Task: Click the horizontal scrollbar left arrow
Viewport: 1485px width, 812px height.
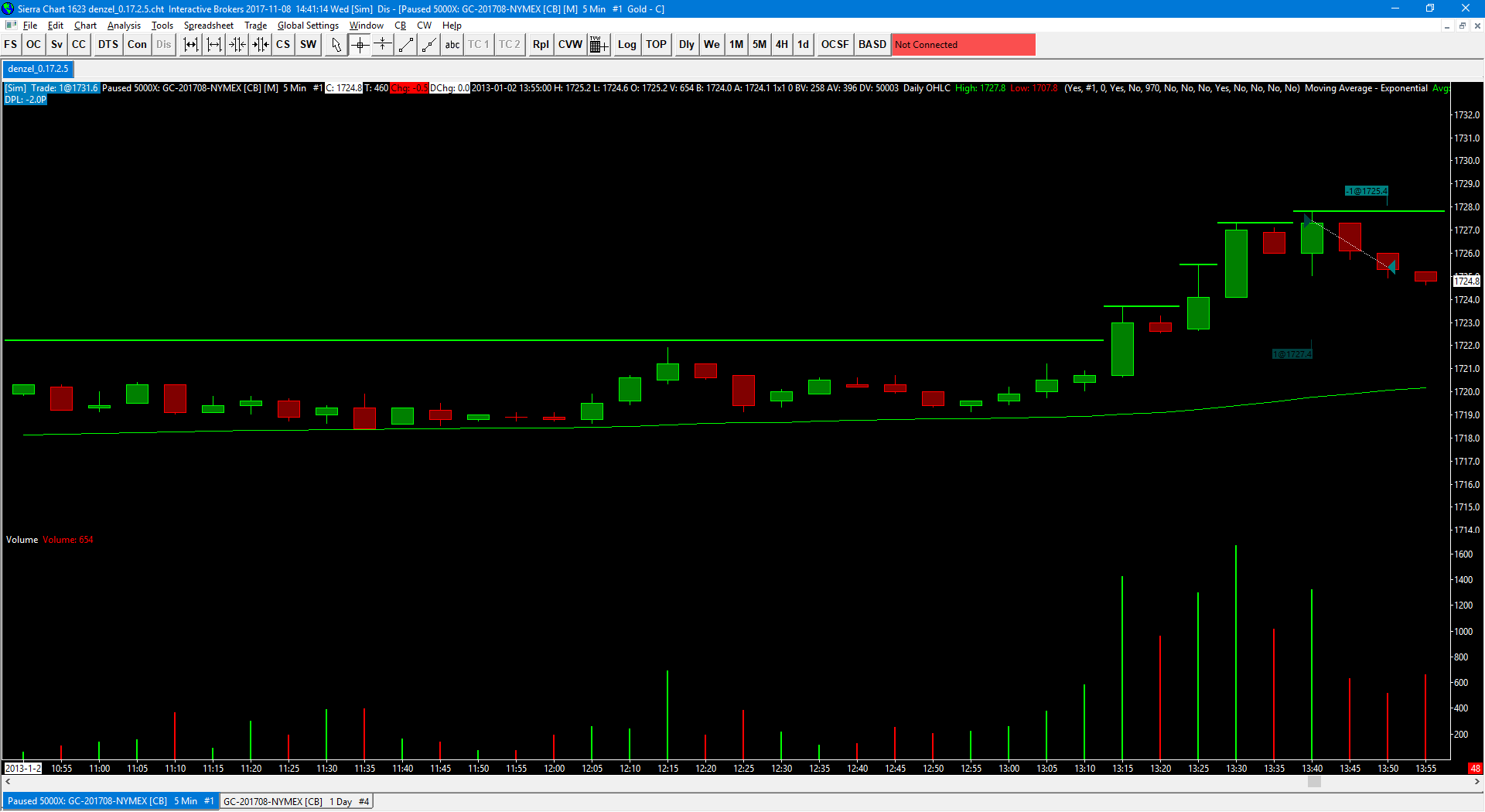Action: tap(8, 782)
